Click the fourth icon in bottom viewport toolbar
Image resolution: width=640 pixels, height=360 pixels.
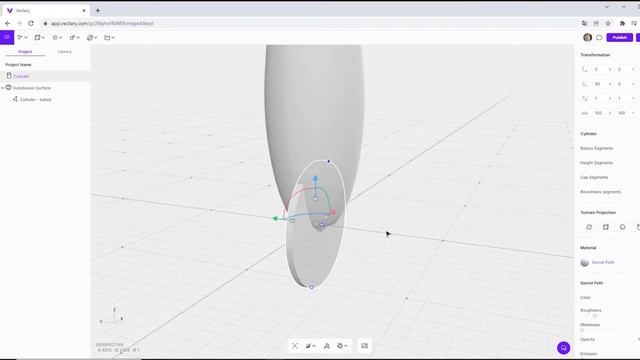point(340,346)
